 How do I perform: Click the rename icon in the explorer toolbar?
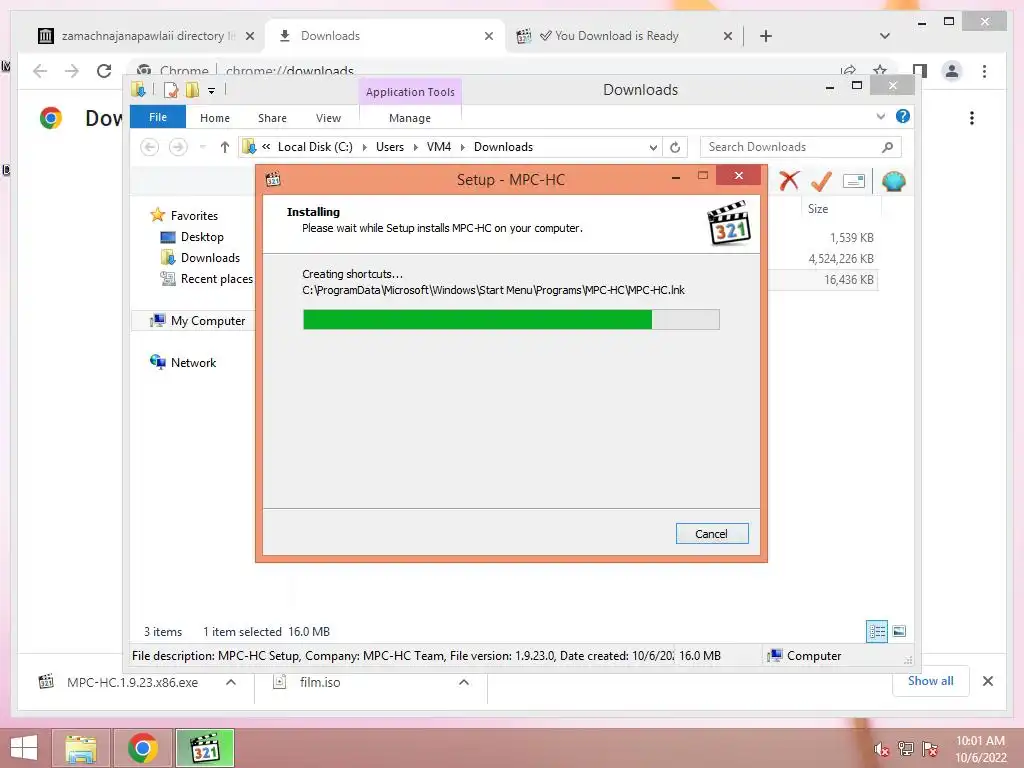coord(854,181)
